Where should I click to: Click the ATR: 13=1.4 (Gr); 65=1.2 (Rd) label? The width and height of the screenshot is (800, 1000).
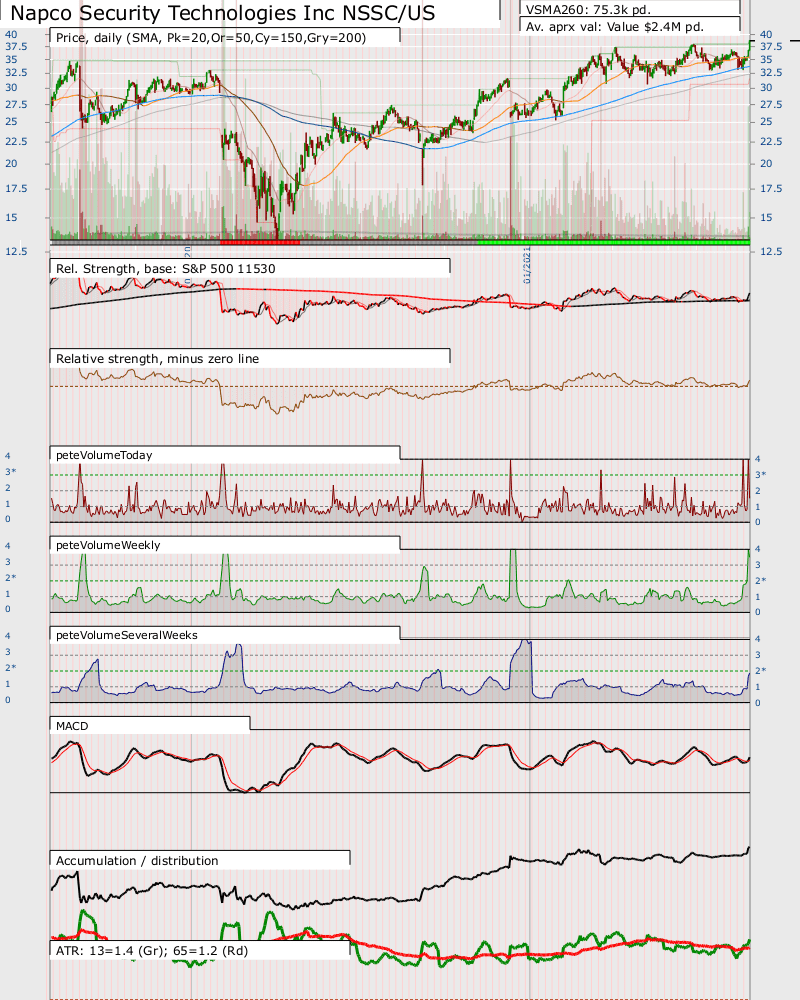coord(152,950)
